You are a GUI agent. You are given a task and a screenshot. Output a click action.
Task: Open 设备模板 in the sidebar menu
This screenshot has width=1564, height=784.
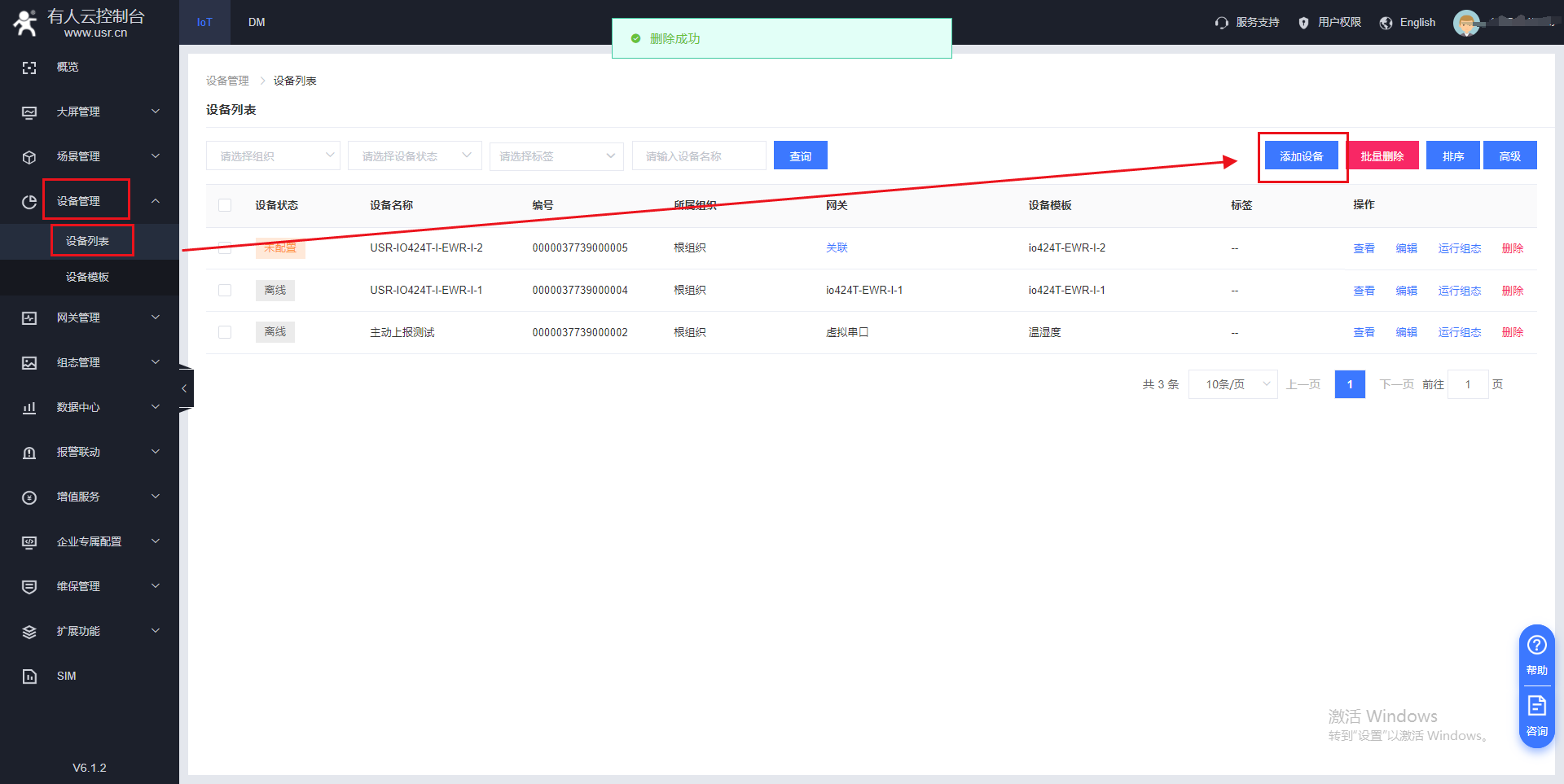87,277
